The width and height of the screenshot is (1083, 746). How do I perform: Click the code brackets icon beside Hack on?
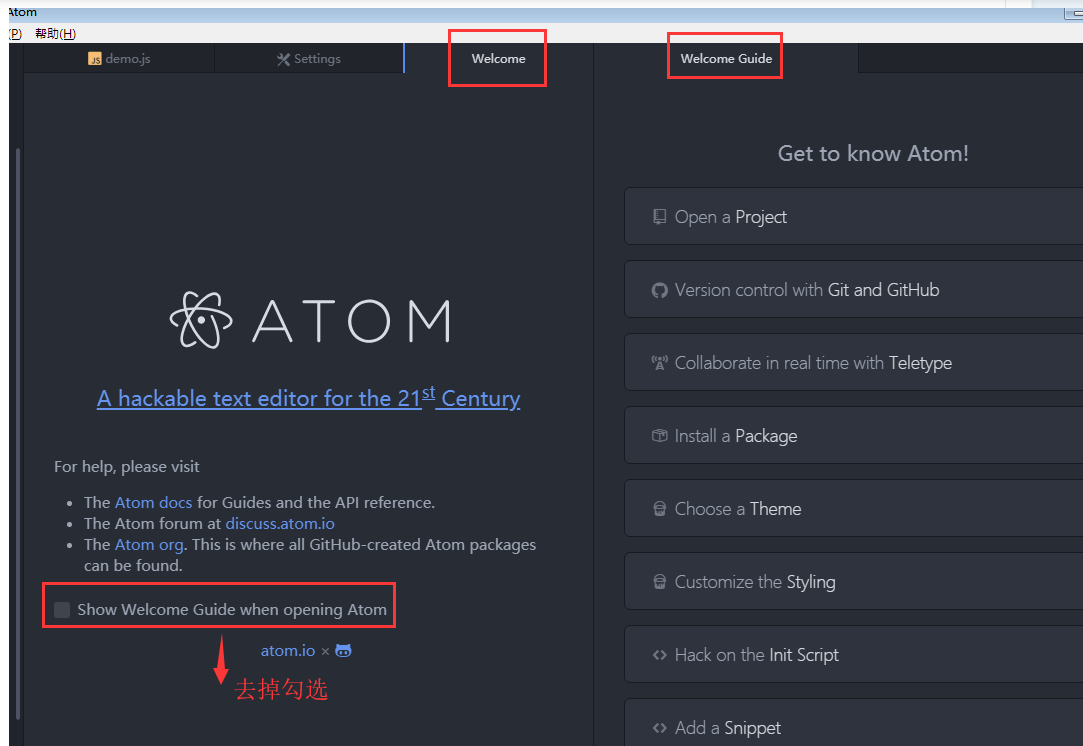pyautogui.click(x=660, y=655)
